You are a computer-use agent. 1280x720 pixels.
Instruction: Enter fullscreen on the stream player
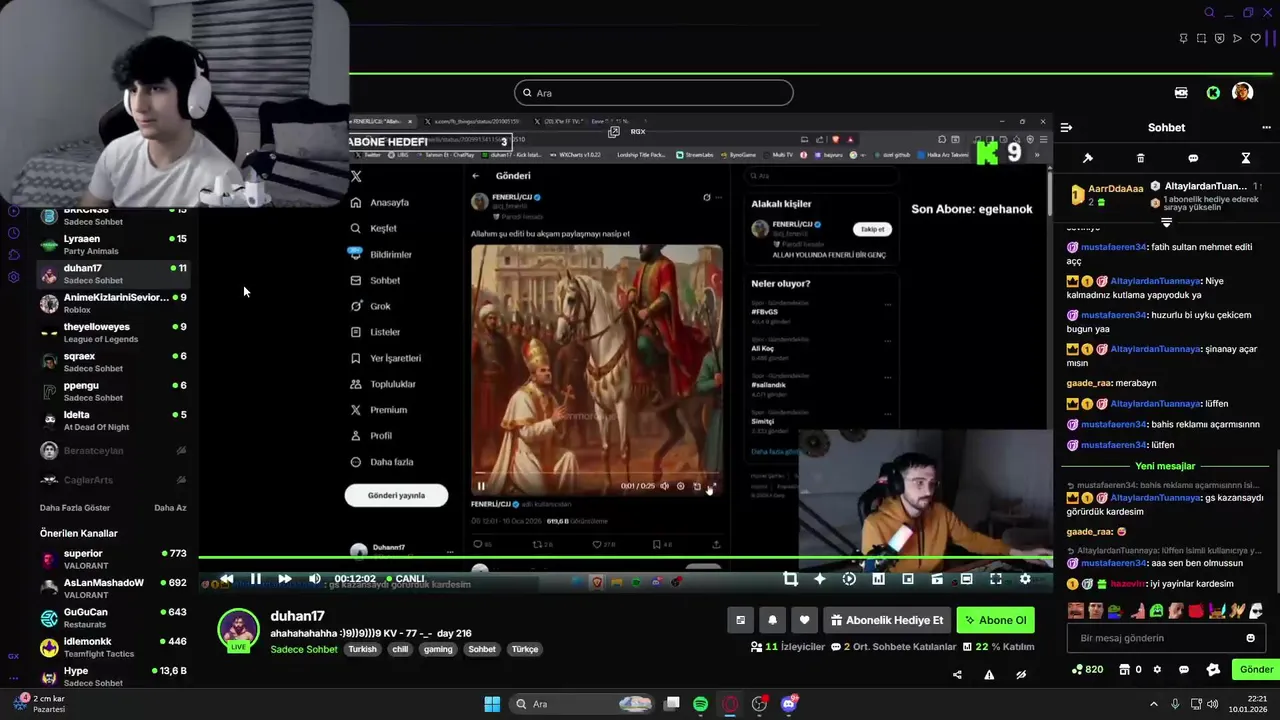[996, 579]
